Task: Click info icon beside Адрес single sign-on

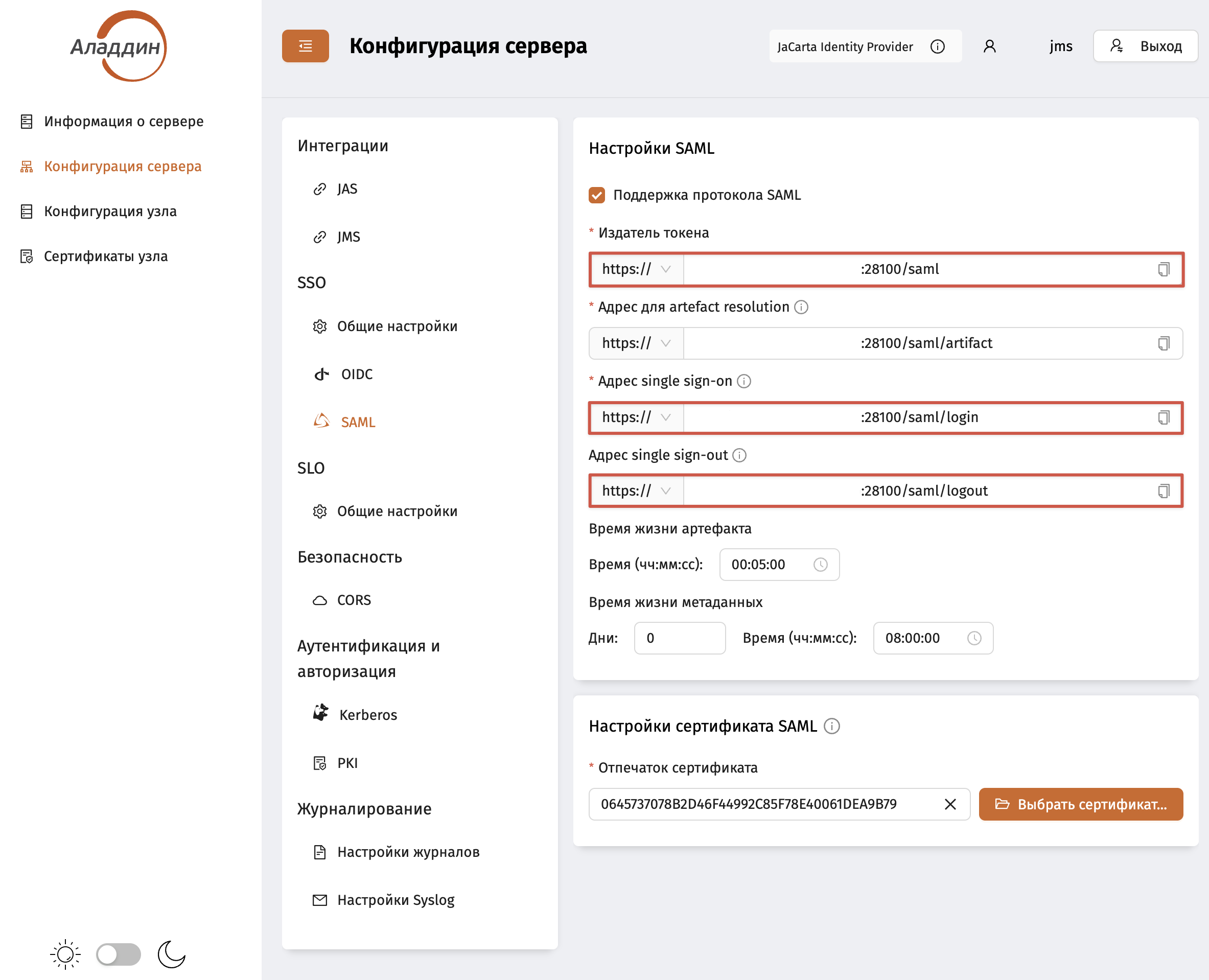Action: (745, 381)
